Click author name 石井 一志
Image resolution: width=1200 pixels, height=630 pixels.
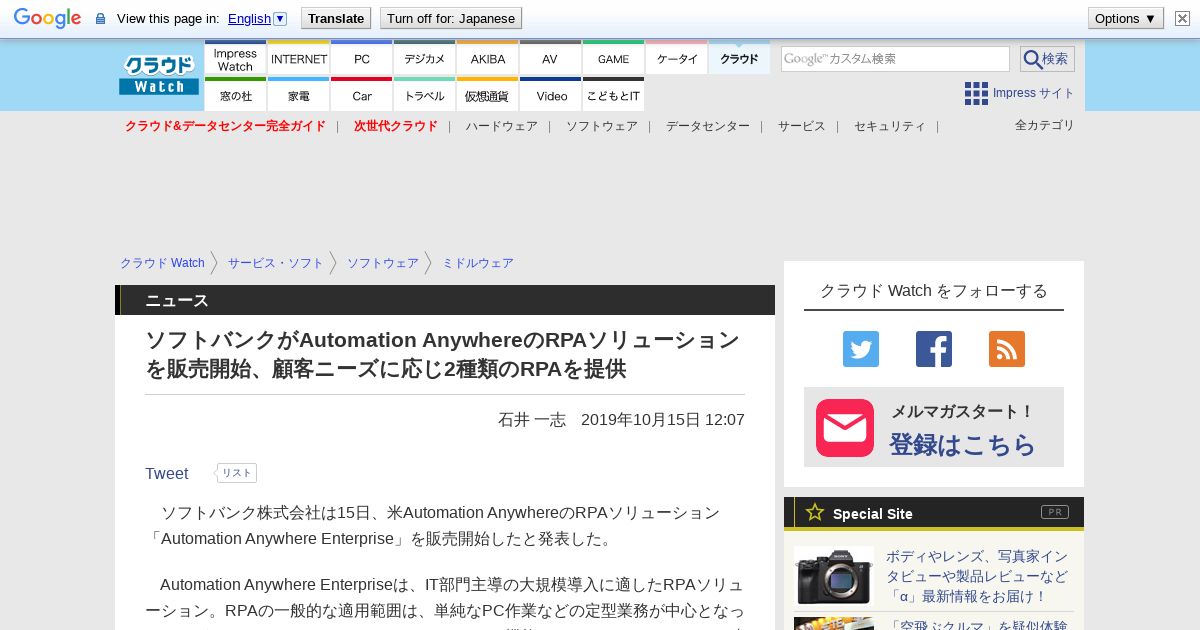pyautogui.click(x=532, y=420)
